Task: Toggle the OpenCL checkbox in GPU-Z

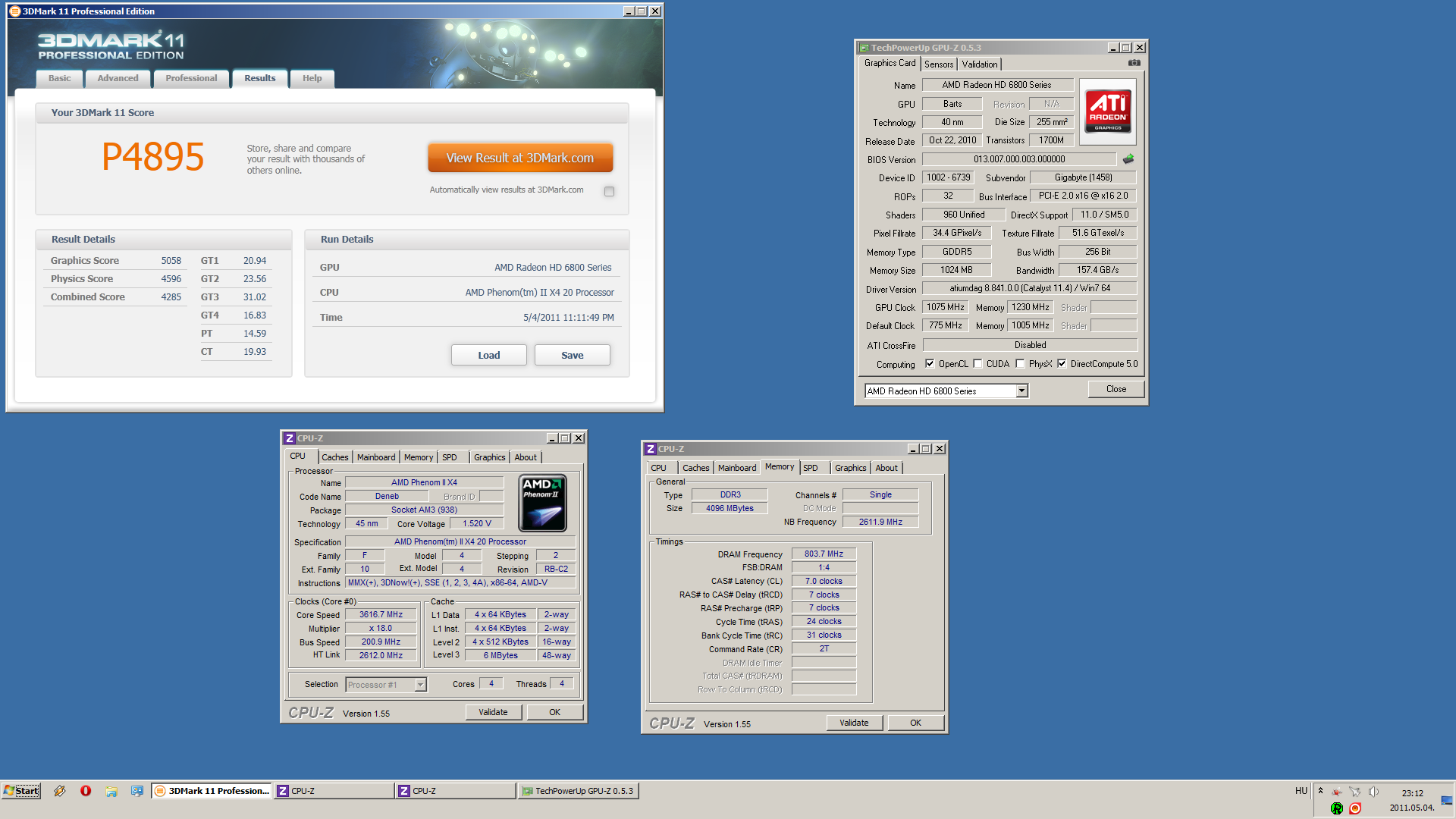Action: click(x=930, y=364)
